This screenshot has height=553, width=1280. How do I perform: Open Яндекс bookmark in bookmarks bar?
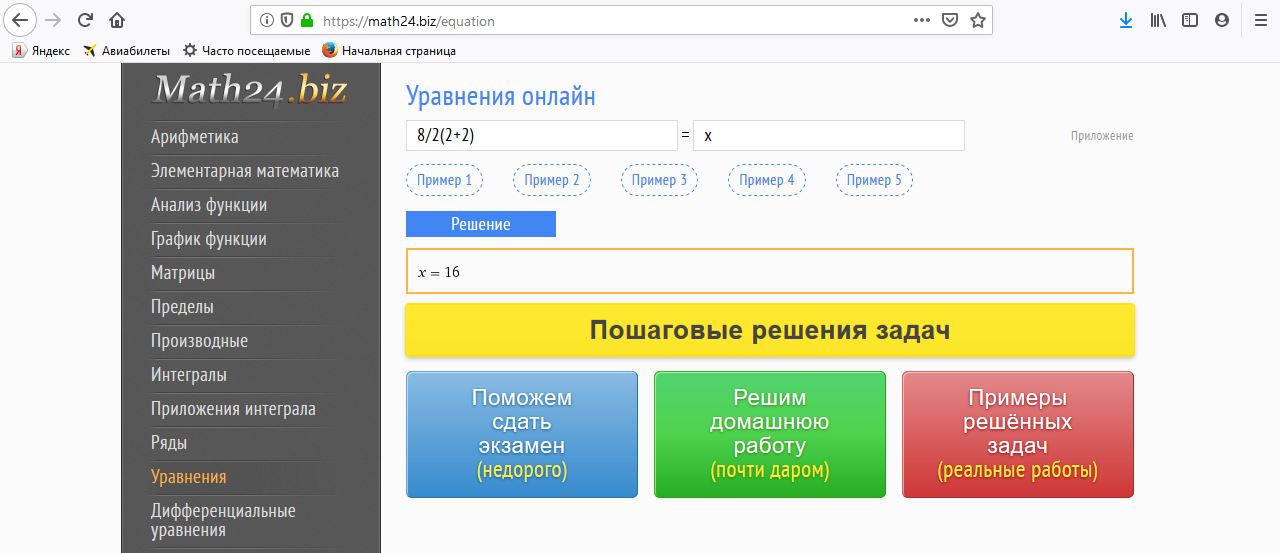(41, 50)
